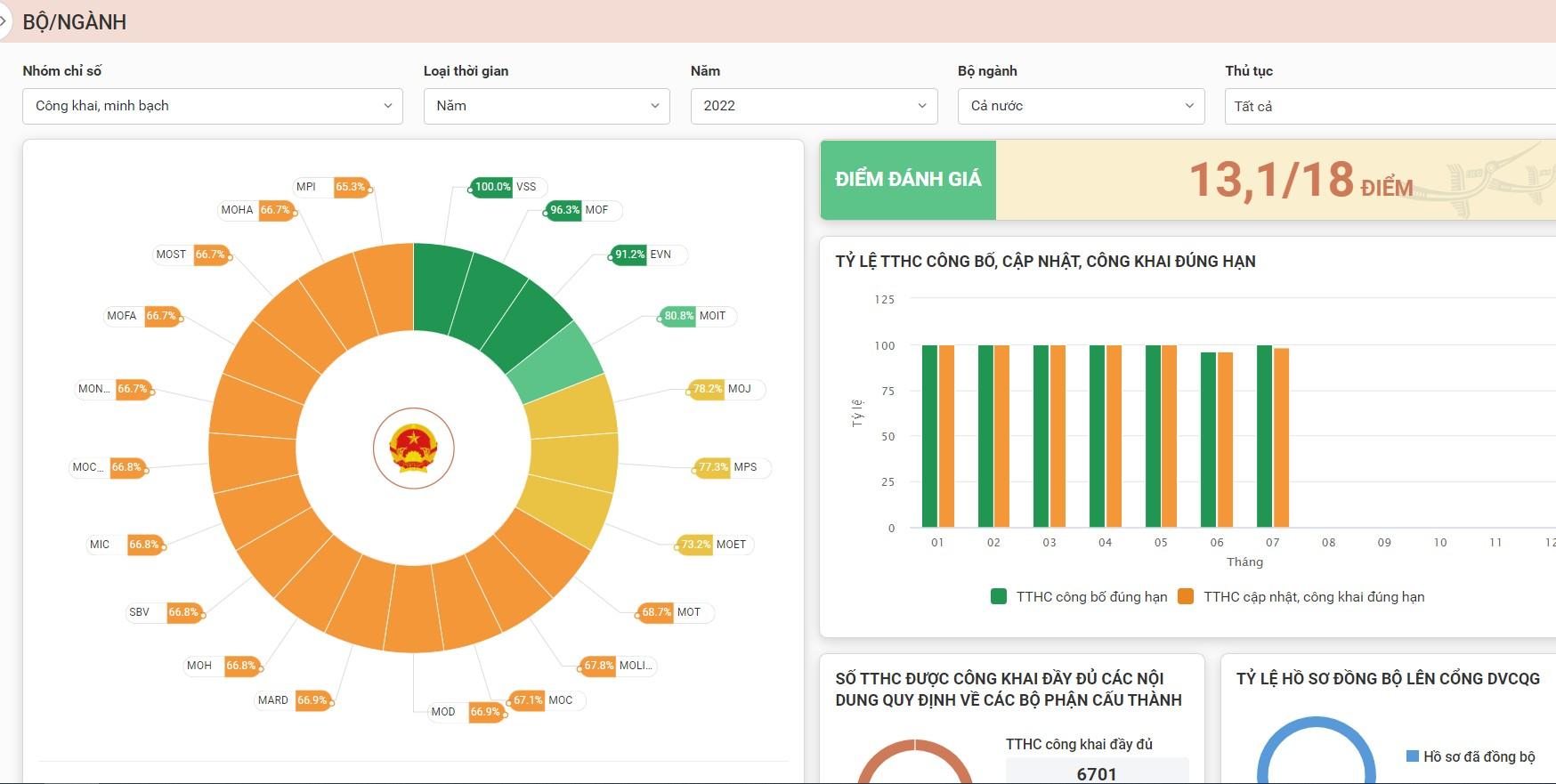Open the Thủ tục Tất cả dropdown
This screenshot has width=1556, height=784.
[x=1390, y=106]
